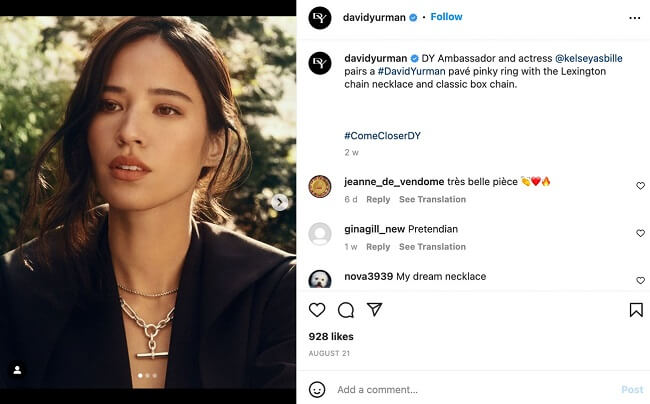This screenshot has height=404, width=650.
Task: Show tagged people on the photo
Action: point(17,370)
